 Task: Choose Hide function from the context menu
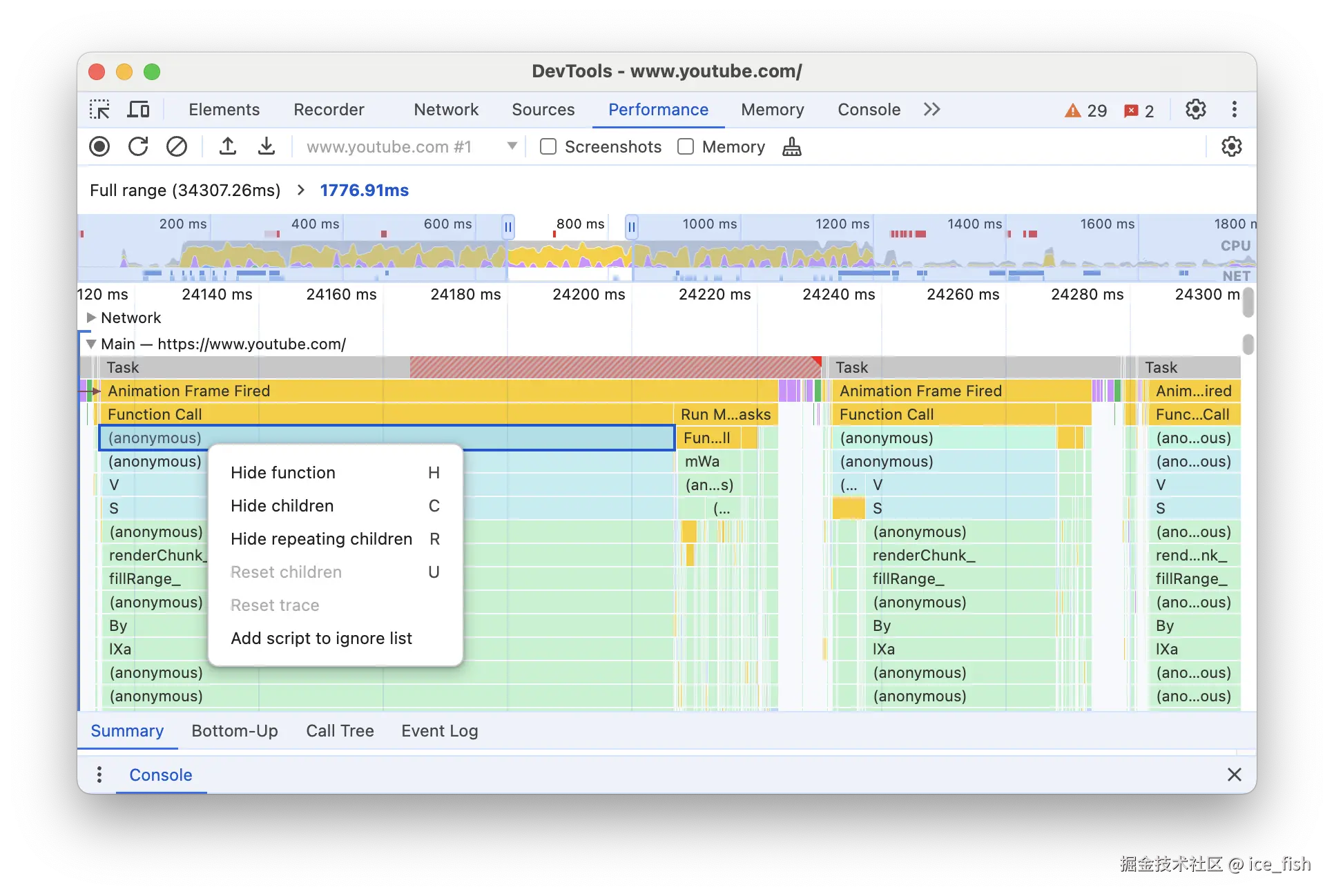click(x=283, y=473)
